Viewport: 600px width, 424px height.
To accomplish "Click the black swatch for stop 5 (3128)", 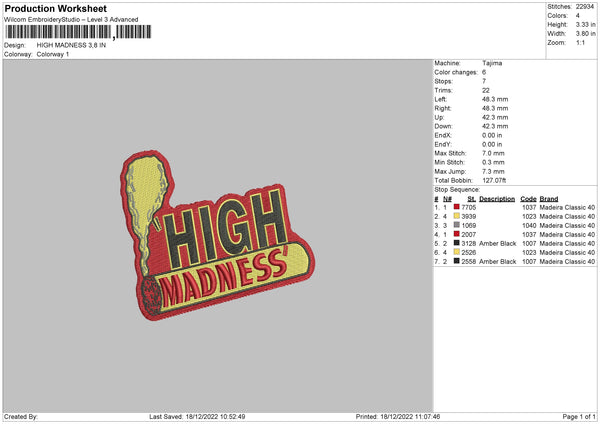I will click(457, 243).
